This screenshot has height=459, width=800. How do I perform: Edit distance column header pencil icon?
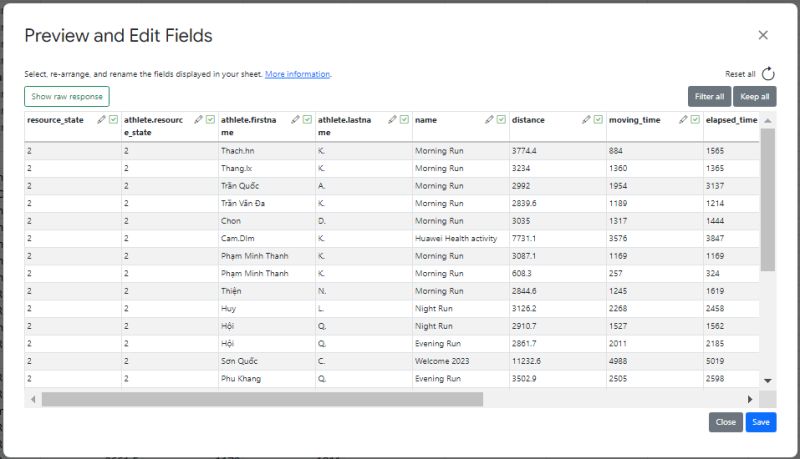[586, 119]
